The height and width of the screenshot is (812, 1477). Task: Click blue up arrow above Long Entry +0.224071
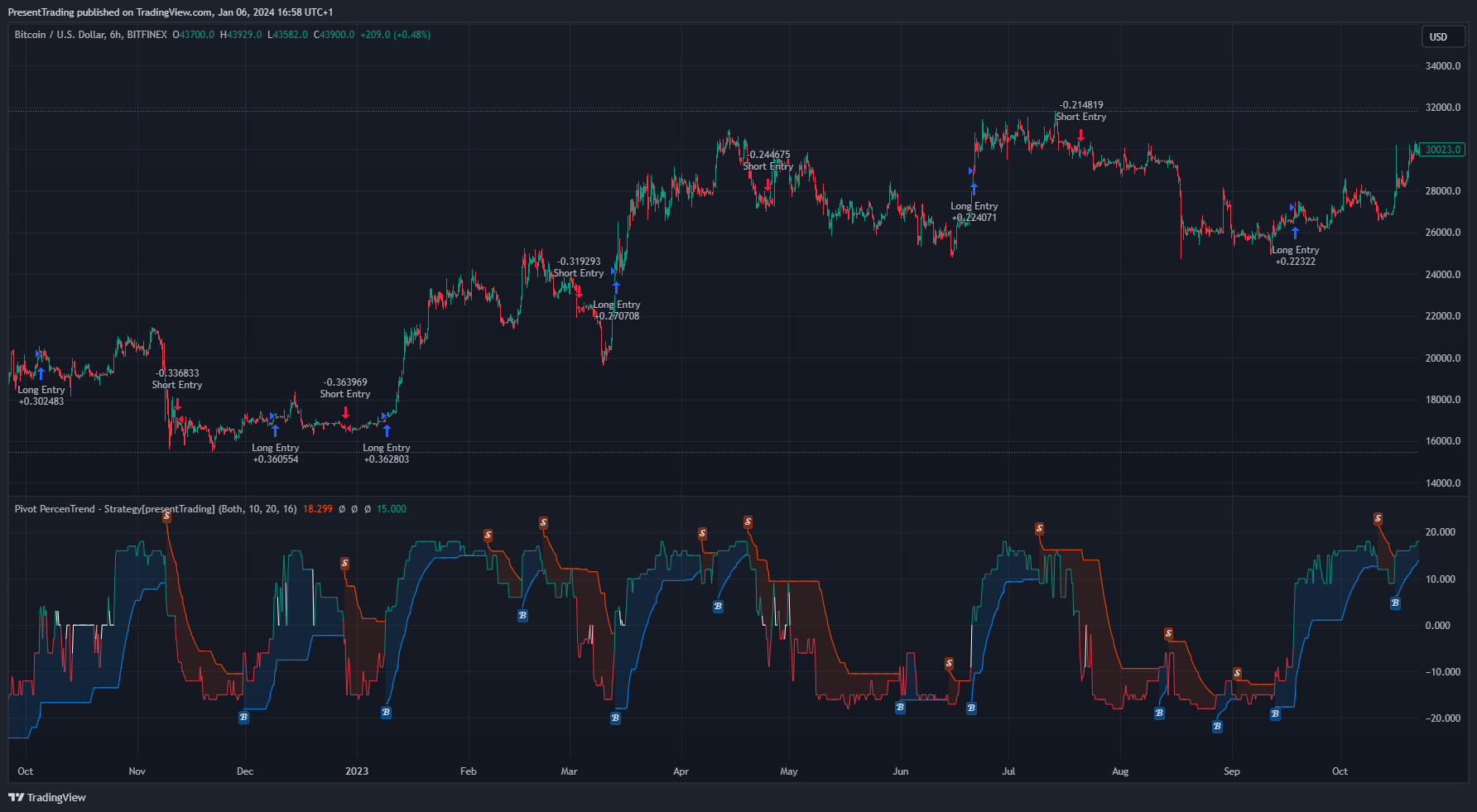[x=974, y=189]
